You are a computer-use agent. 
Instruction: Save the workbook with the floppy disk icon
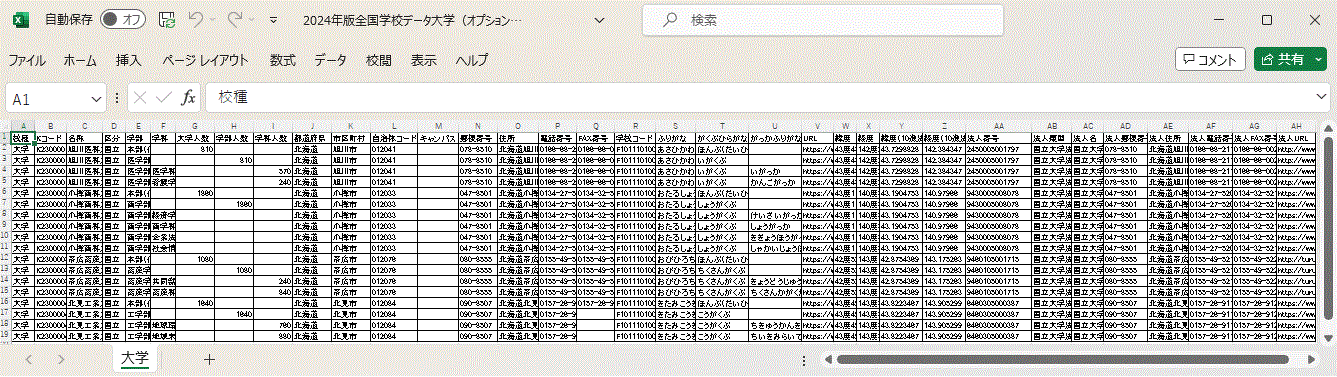[167, 20]
